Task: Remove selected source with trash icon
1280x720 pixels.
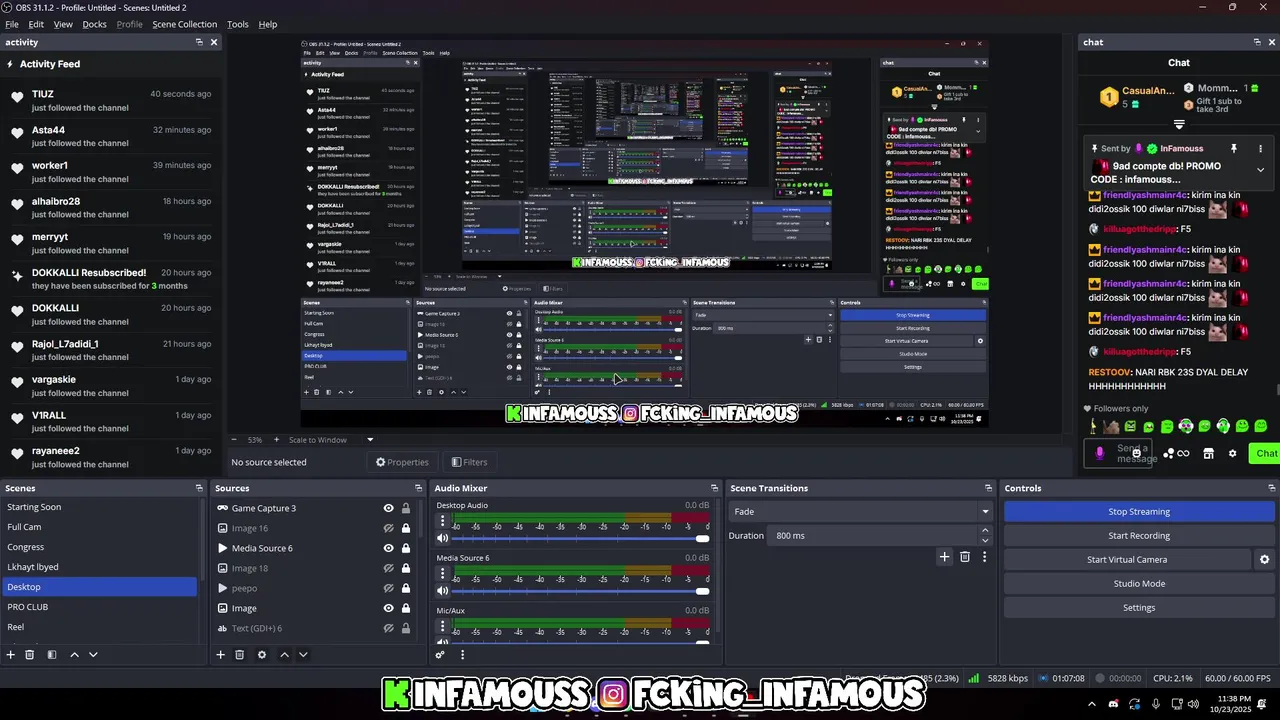Action: tap(239, 655)
